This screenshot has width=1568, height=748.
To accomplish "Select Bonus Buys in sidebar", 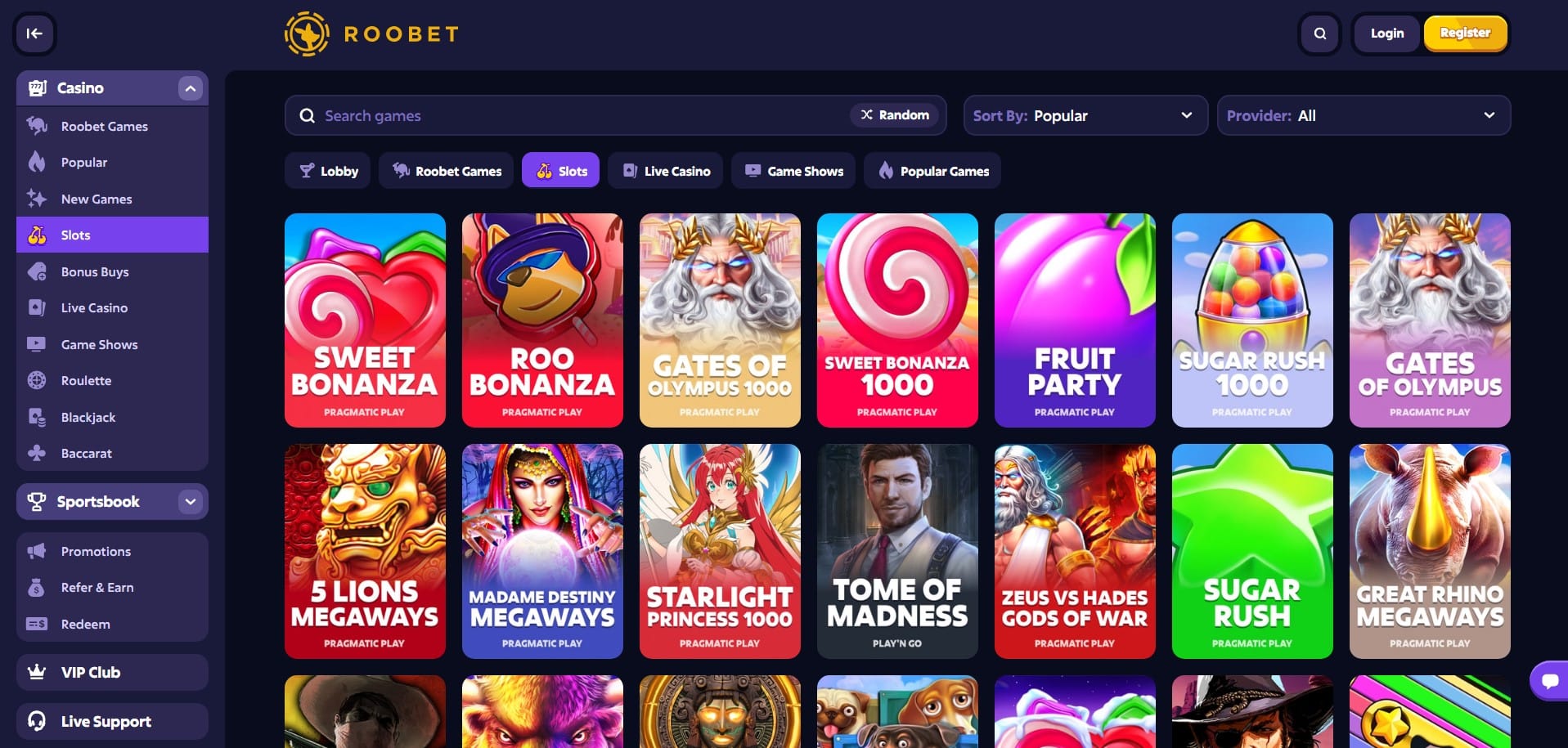I will click(x=112, y=271).
